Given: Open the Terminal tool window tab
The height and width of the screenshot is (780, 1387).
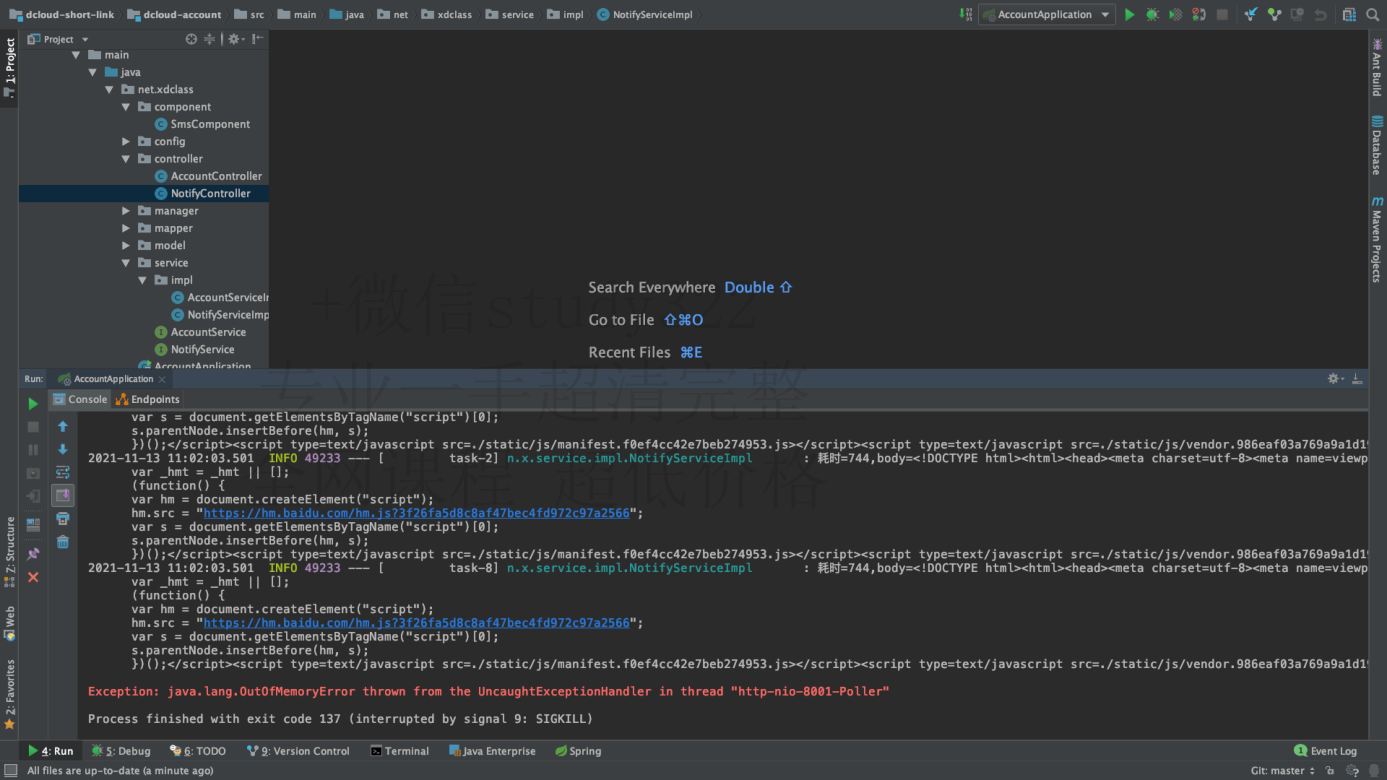Looking at the screenshot, I should 399,751.
